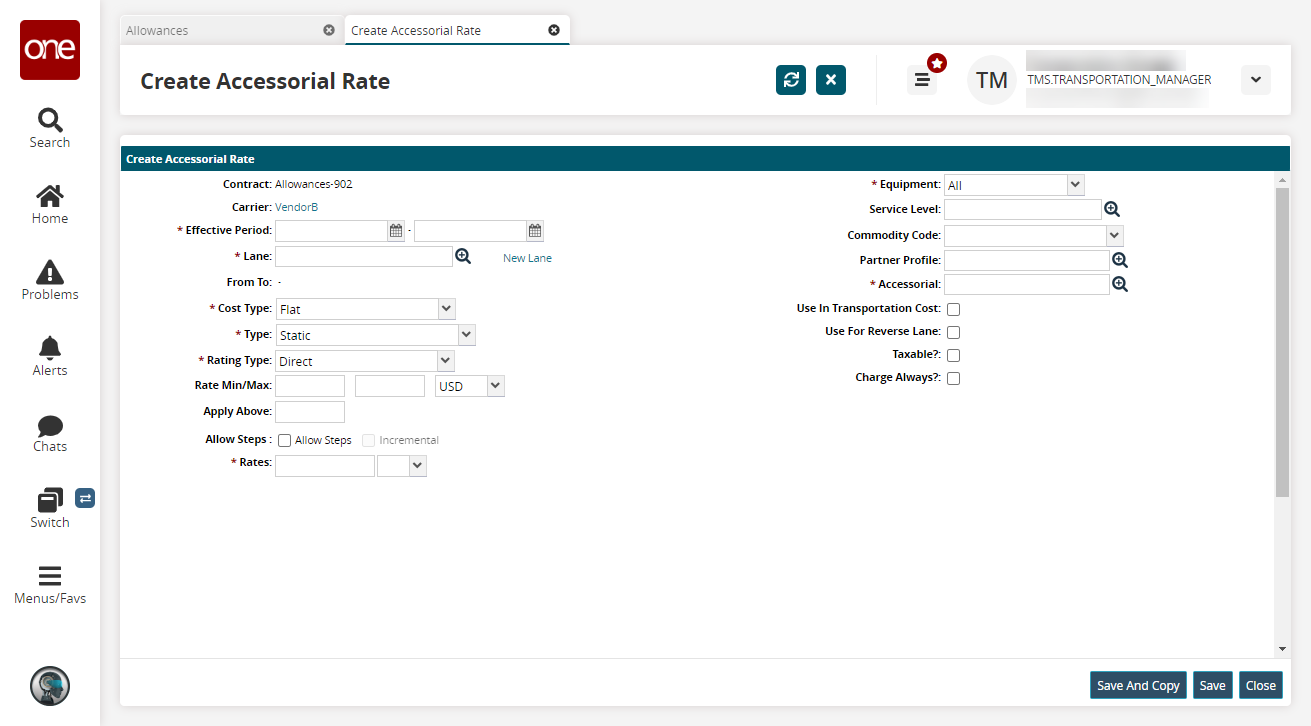This screenshot has height=726, width=1311.
Task: Open the Lane lookup magnifier
Action: 463,257
